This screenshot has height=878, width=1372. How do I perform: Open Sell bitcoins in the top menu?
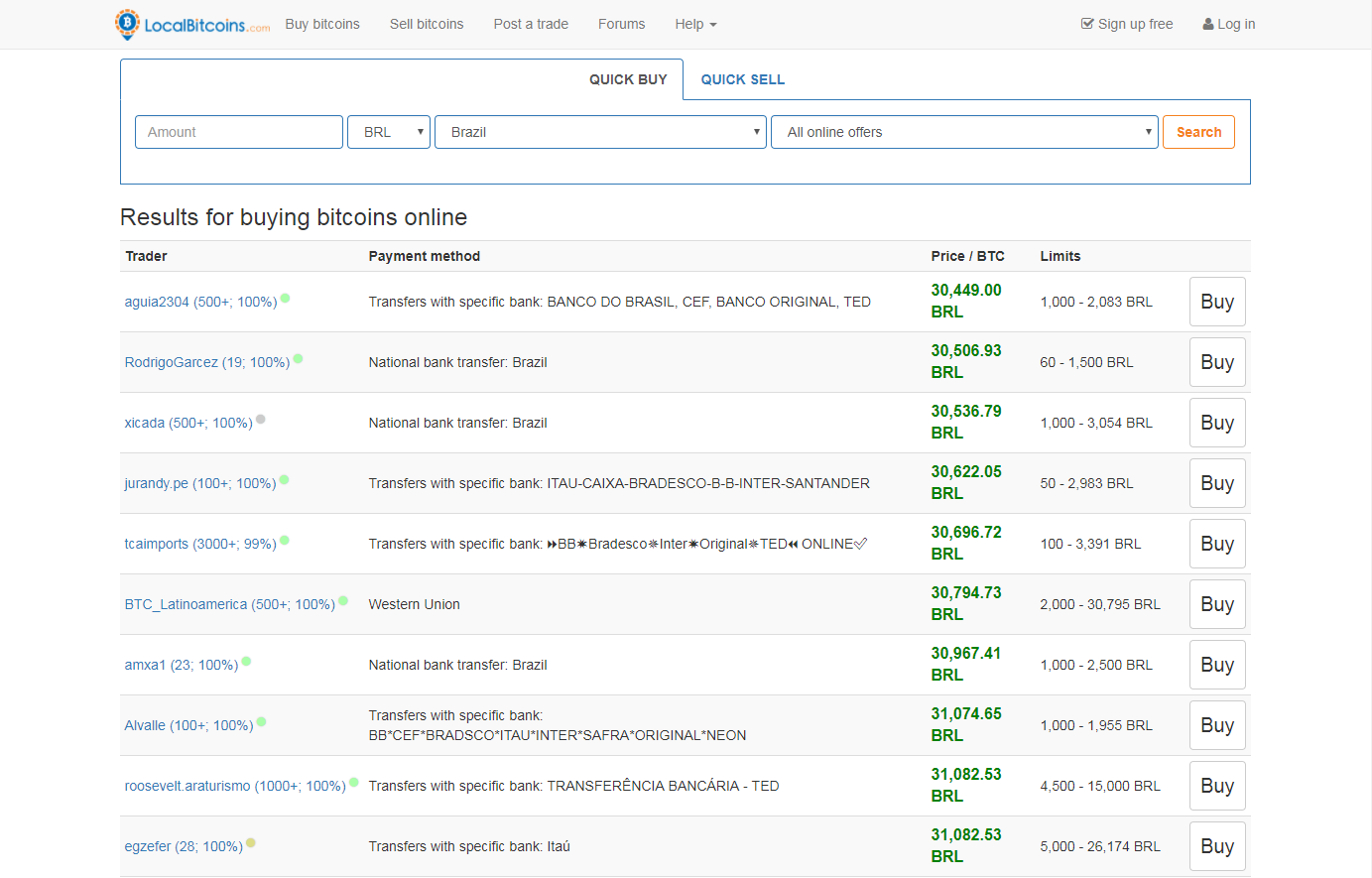coord(427,24)
